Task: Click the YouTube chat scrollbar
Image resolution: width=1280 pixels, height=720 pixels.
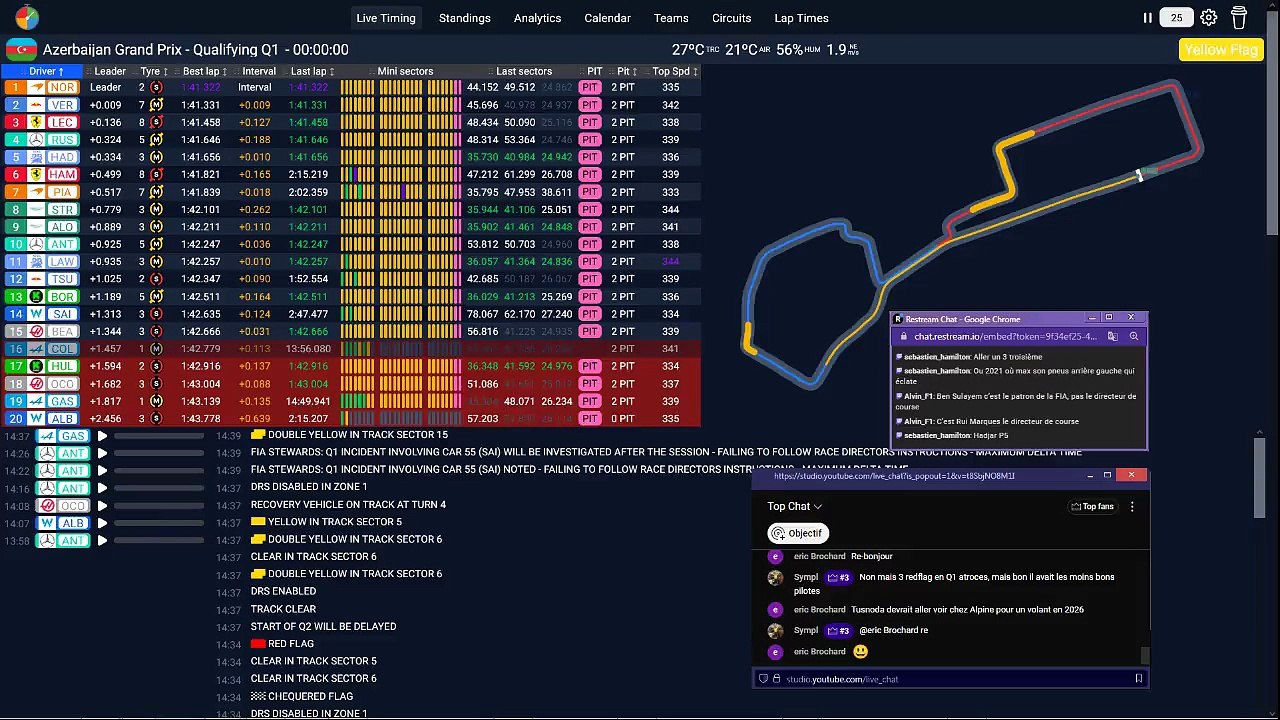Action: (1146, 656)
